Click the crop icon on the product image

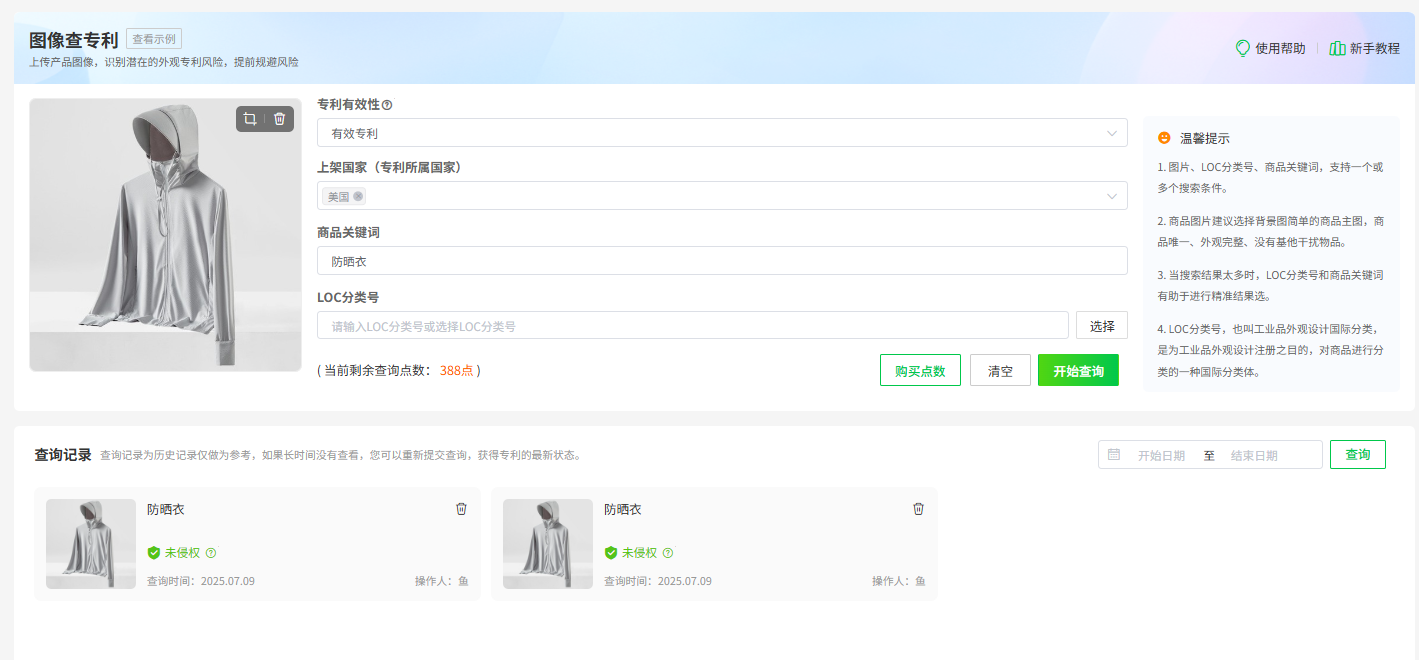coord(250,119)
